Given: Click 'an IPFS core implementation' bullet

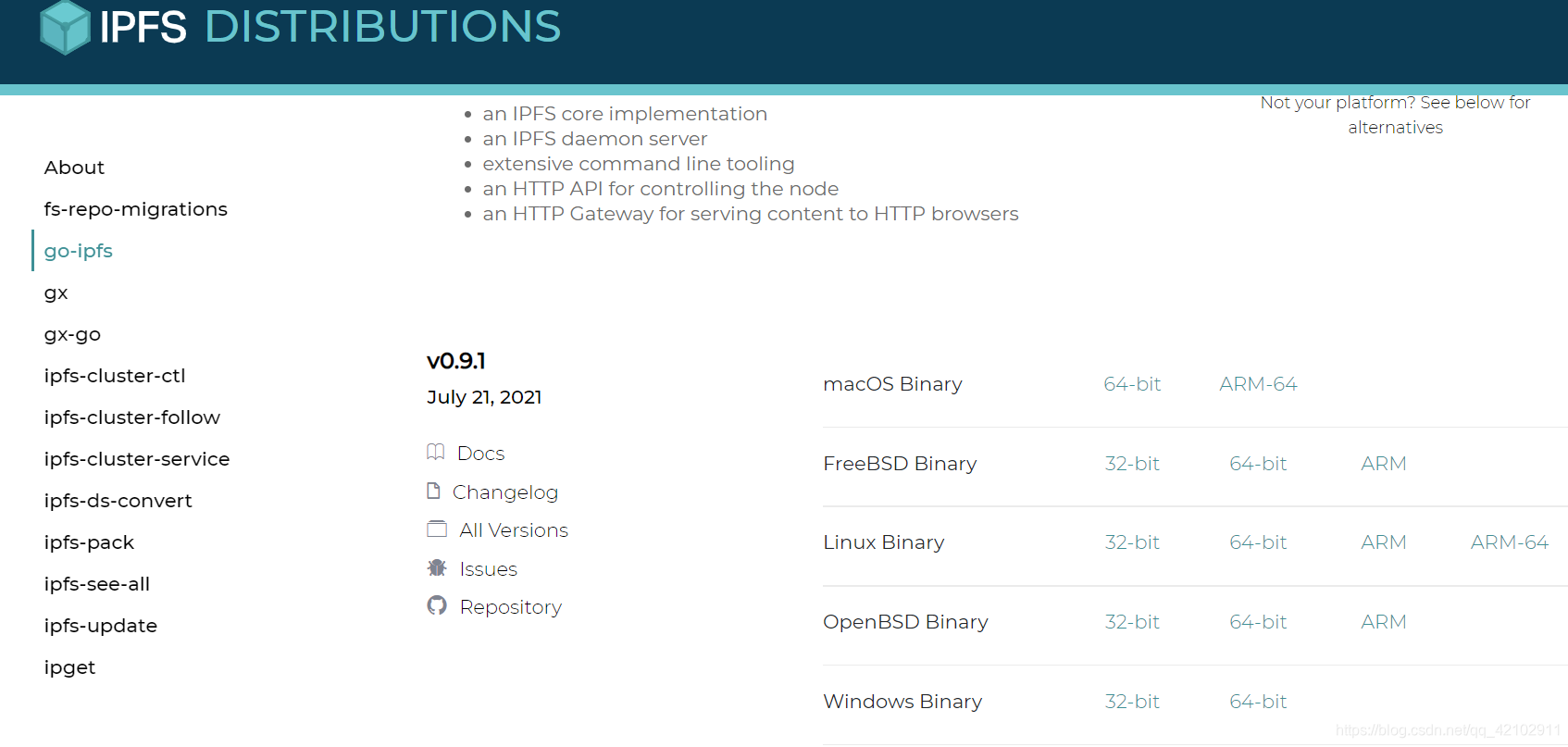Looking at the screenshot, I should 625,114.
